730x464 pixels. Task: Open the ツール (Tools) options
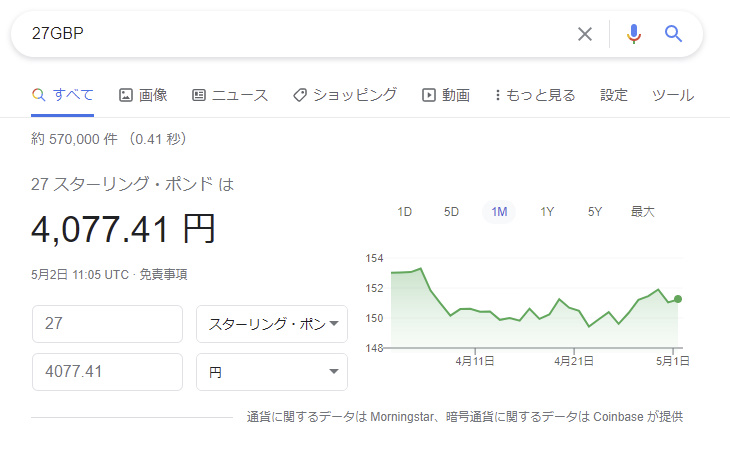tap(673, 95)
